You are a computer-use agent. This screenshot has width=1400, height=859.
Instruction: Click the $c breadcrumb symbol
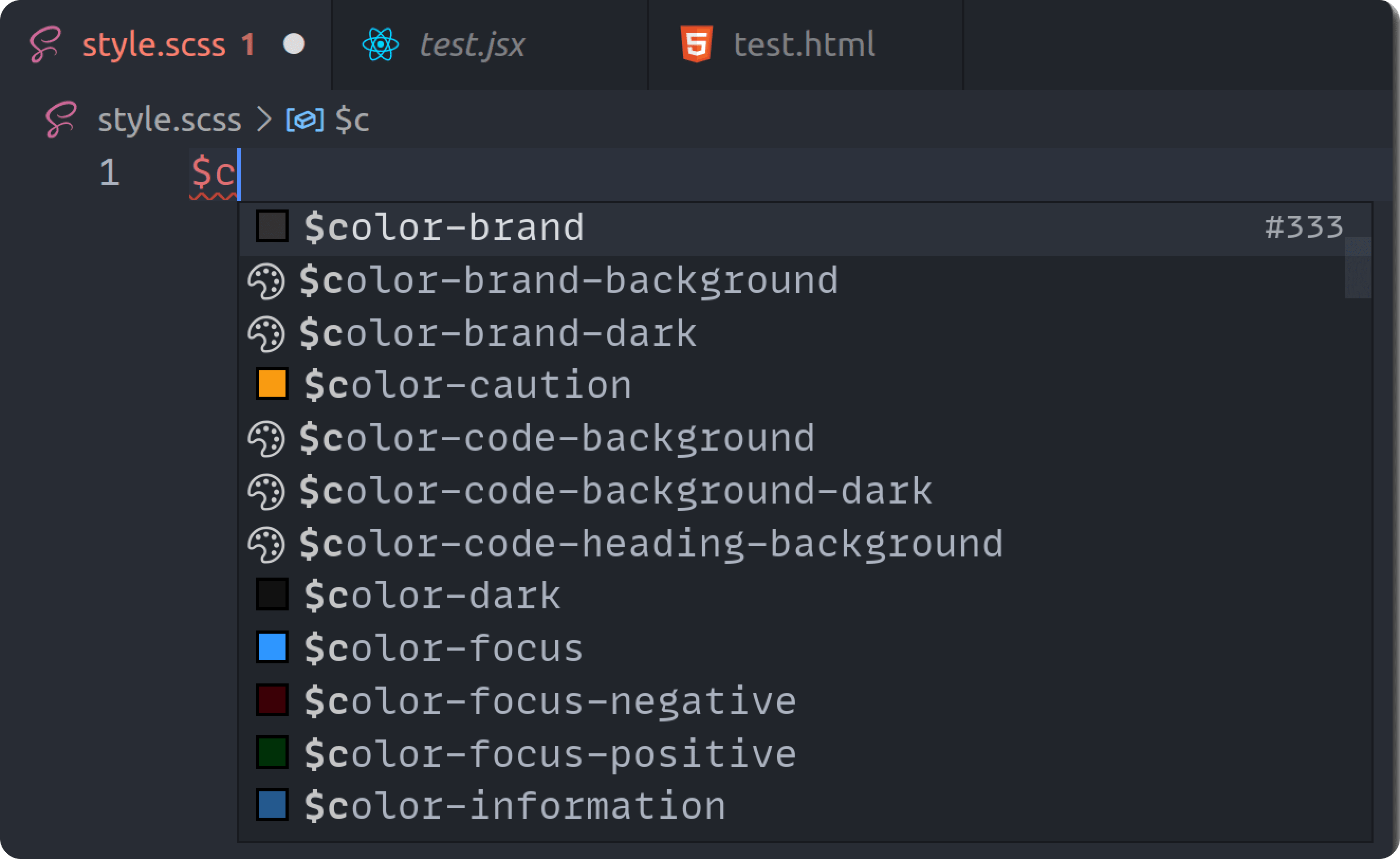point(352,120)
